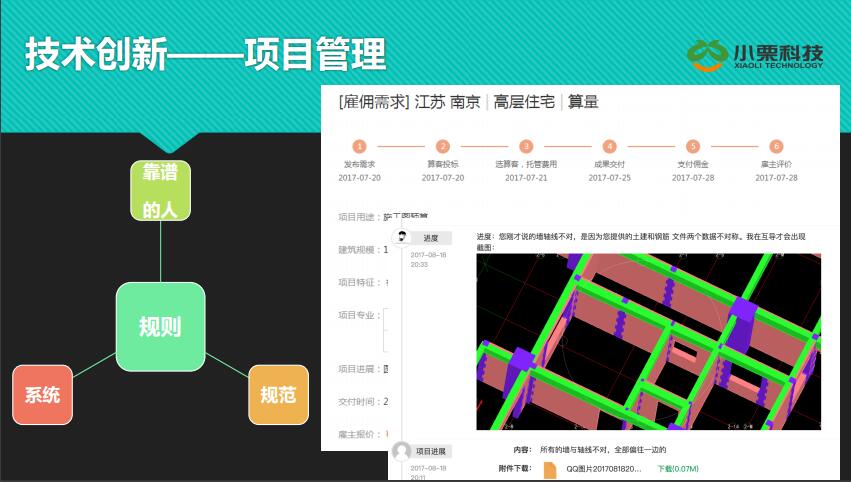Image resolution: width=851 pixels, height=482 pixels.
Task: Click step 1 circle 发布需求
Action: pos(359,146)
